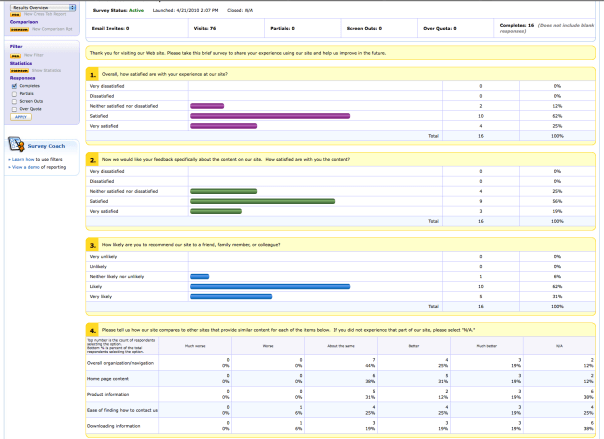Click the PRO badge beside New Filter
The width and height of the screenshot is (604, 439).
[14, 56]
